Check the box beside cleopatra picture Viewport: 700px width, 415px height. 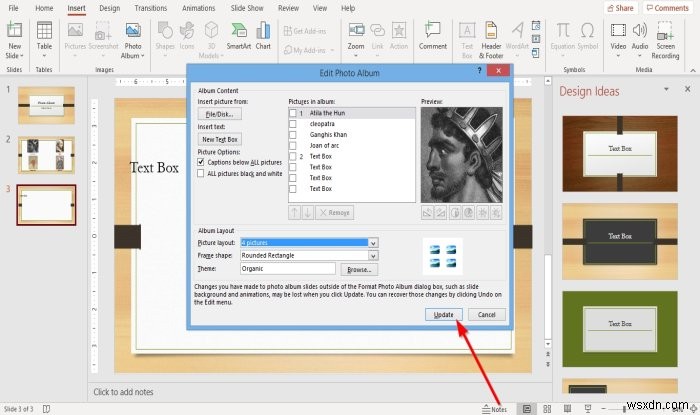click(293, 124)
